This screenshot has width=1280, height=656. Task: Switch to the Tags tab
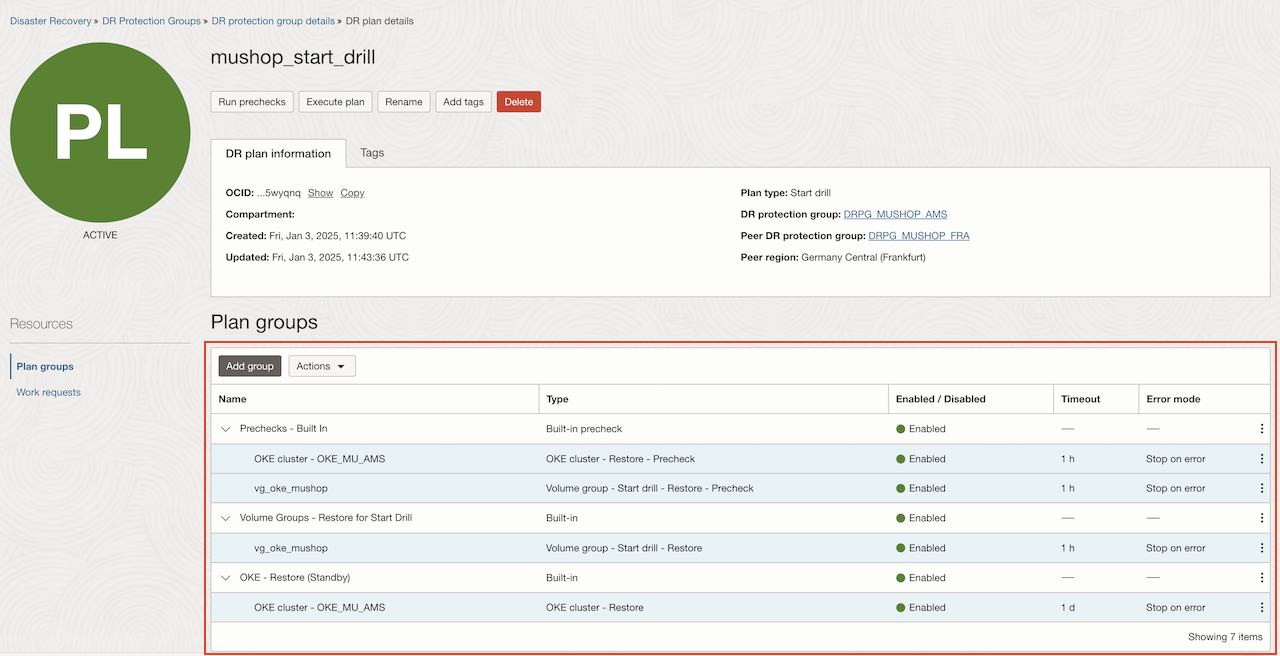(372, 153)
